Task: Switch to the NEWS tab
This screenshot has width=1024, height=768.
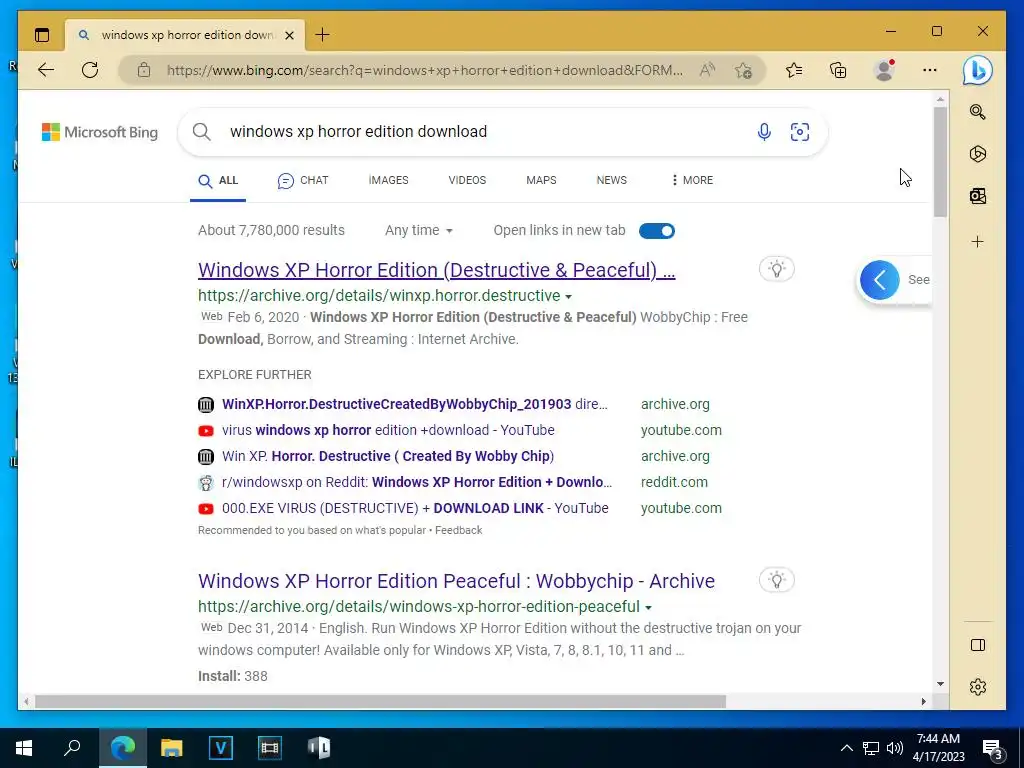Action: pyautogui.click(x=611, y=180)
